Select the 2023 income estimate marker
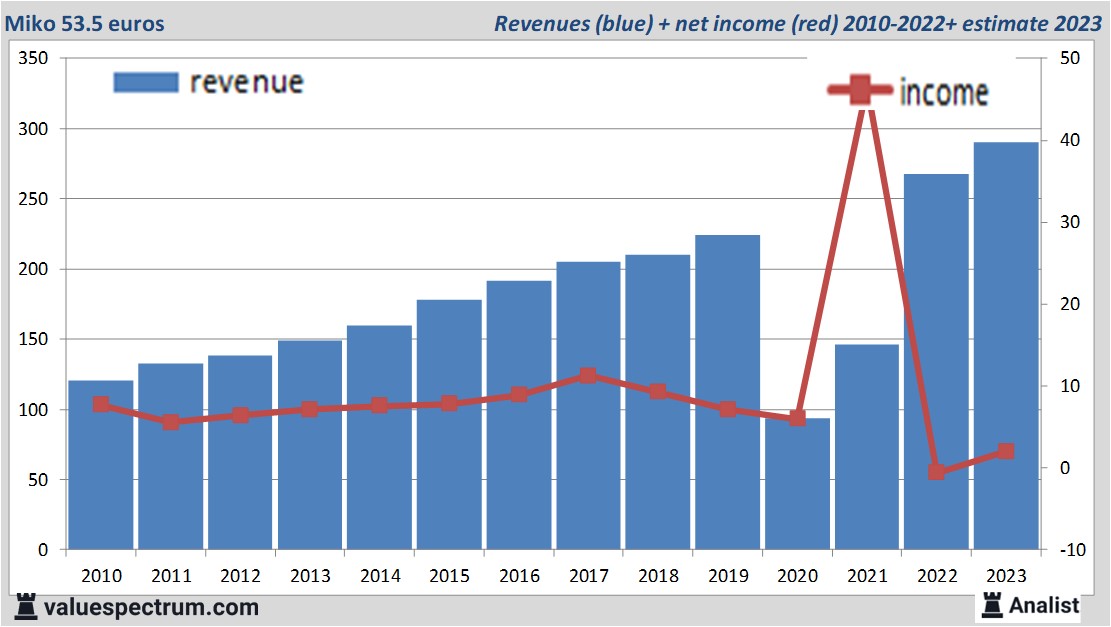 1006,451
